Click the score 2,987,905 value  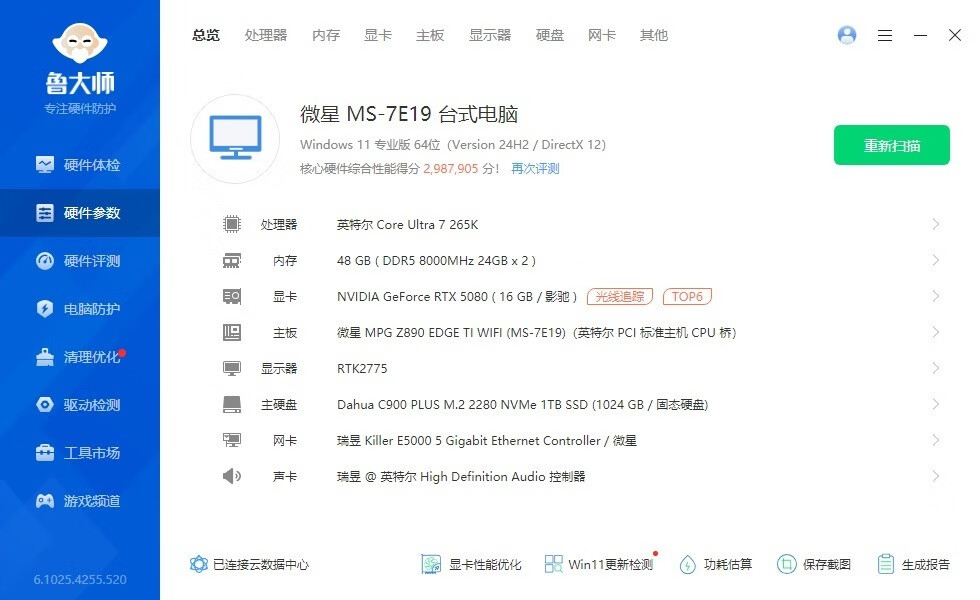451,169
